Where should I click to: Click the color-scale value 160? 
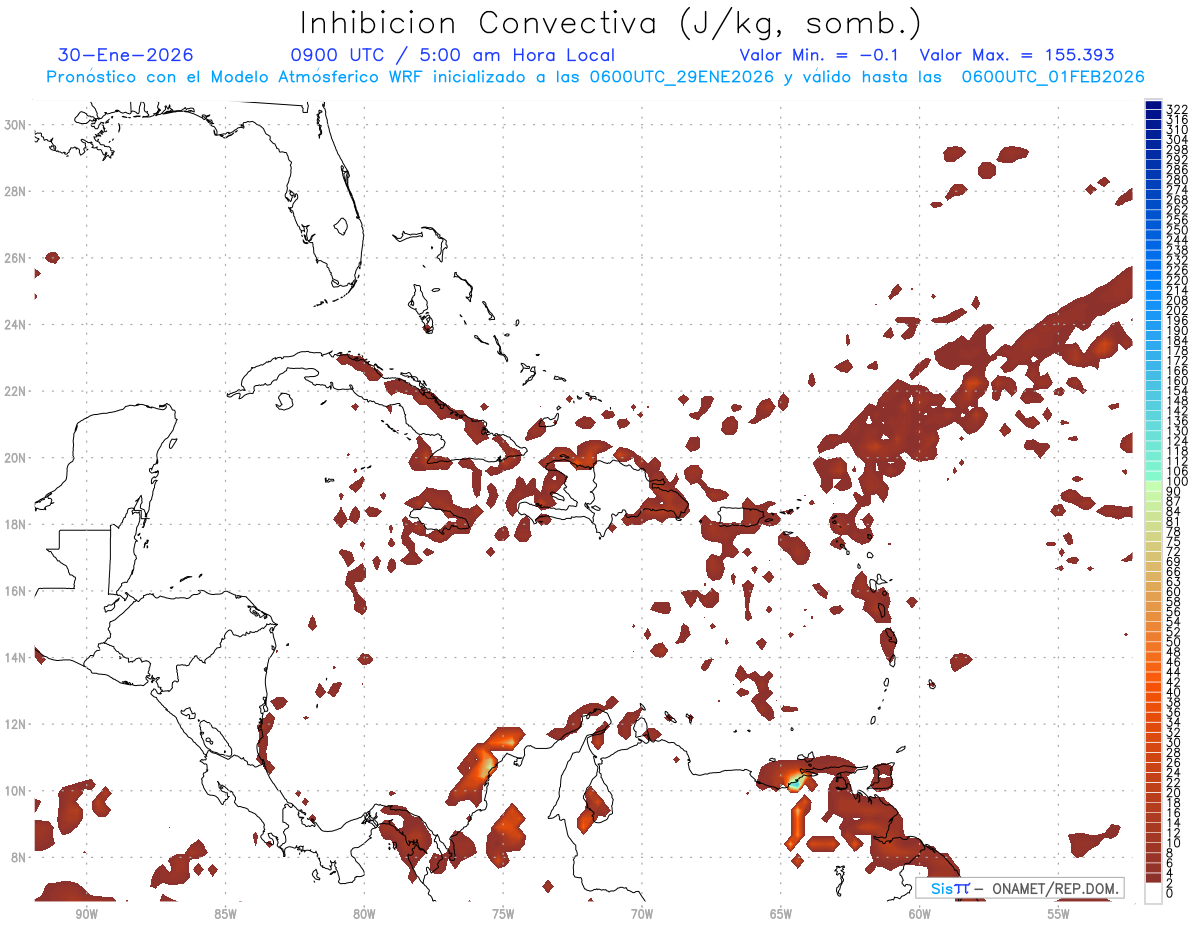(1176, 381)
